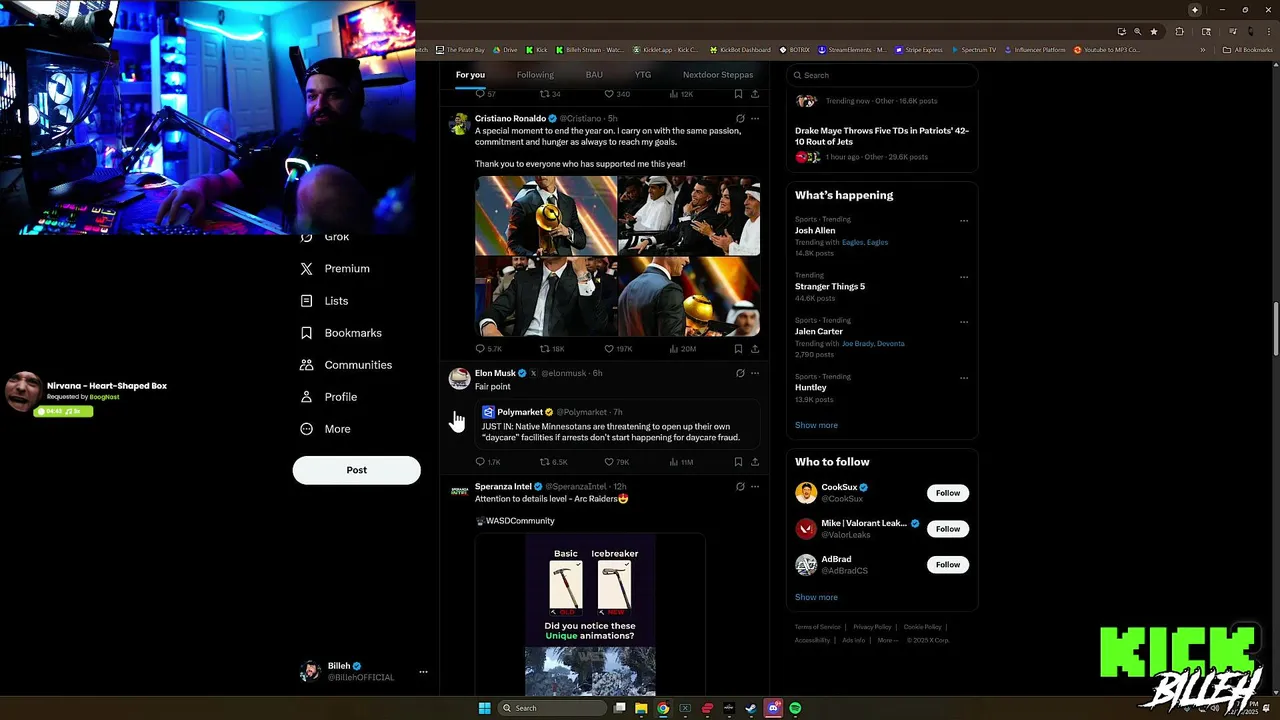Open Grok from the sidebar

[325, 238]
